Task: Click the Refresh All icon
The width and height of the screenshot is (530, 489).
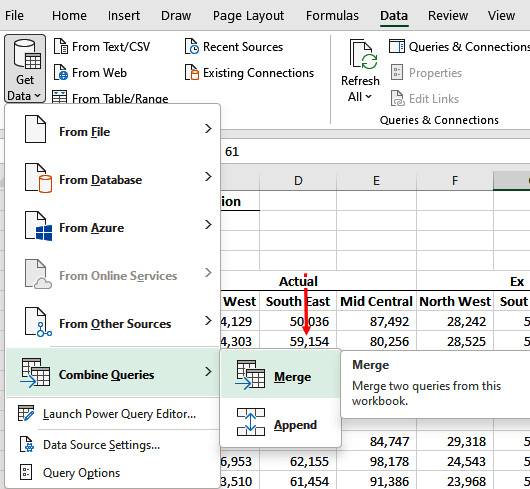Action: (x=363, y=54)
